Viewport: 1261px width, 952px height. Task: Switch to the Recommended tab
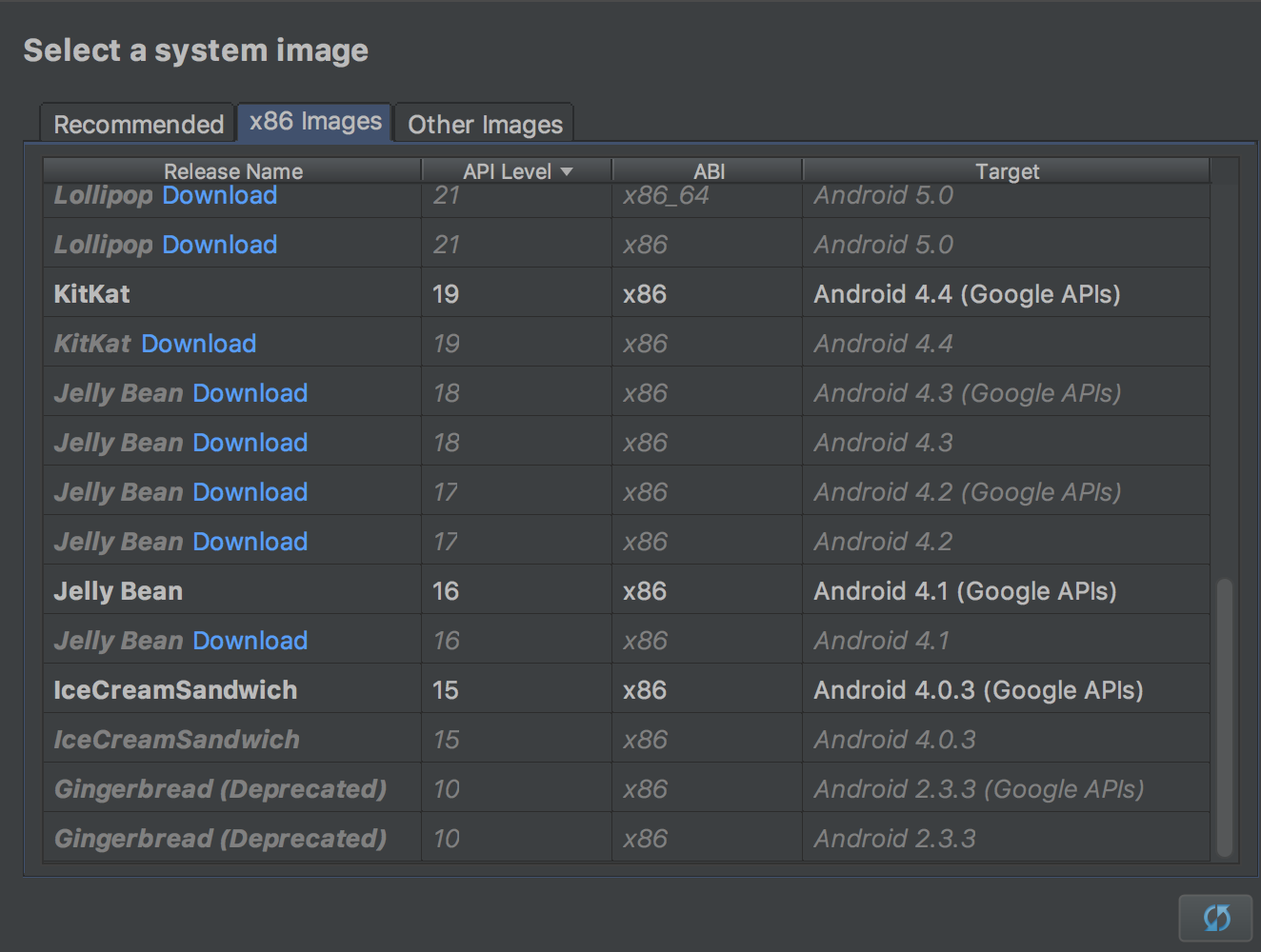click(138, 124)
